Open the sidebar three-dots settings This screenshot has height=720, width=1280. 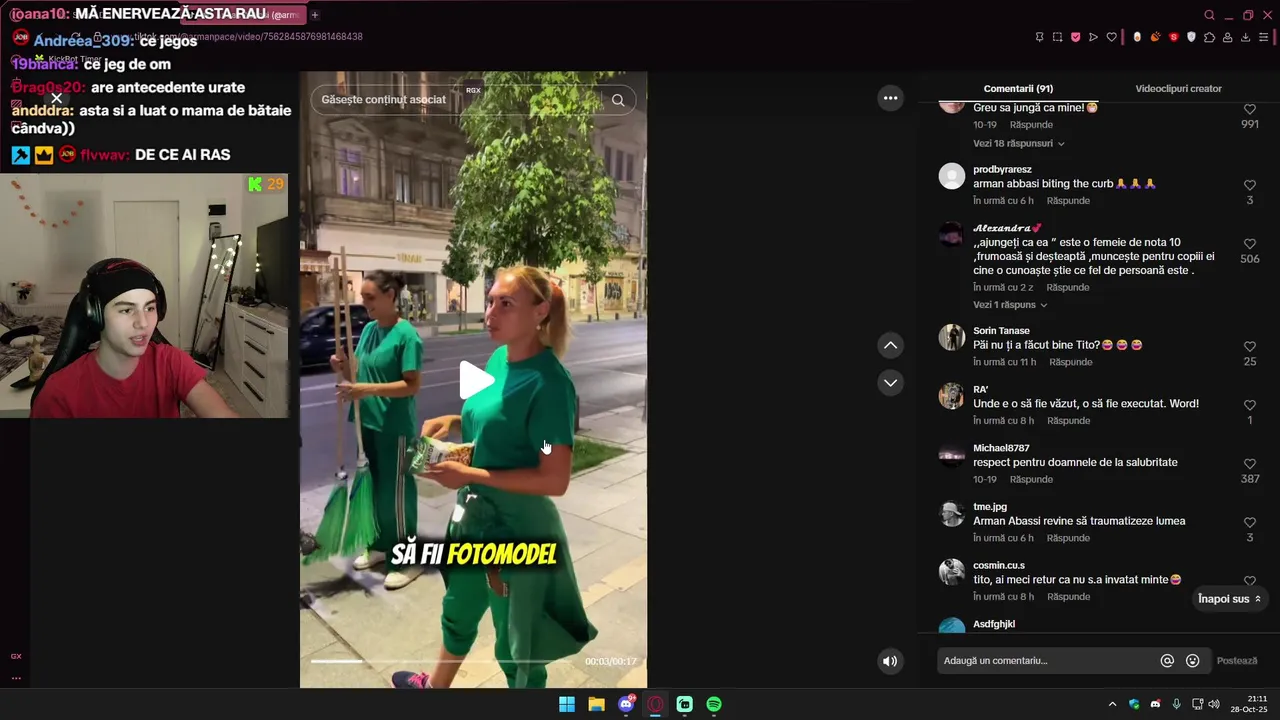pos(16,678)
